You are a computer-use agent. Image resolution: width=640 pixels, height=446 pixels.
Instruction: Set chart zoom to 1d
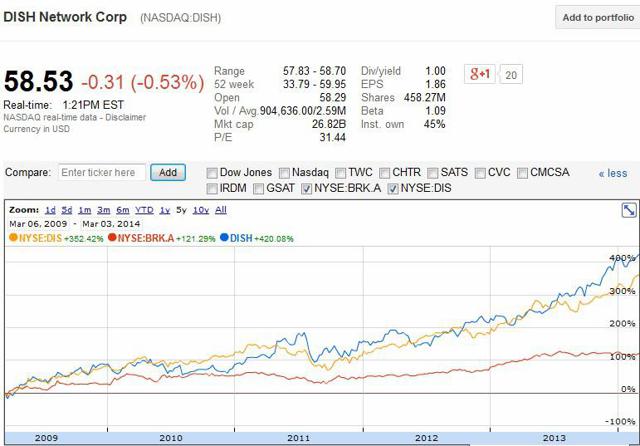(50, 210)
